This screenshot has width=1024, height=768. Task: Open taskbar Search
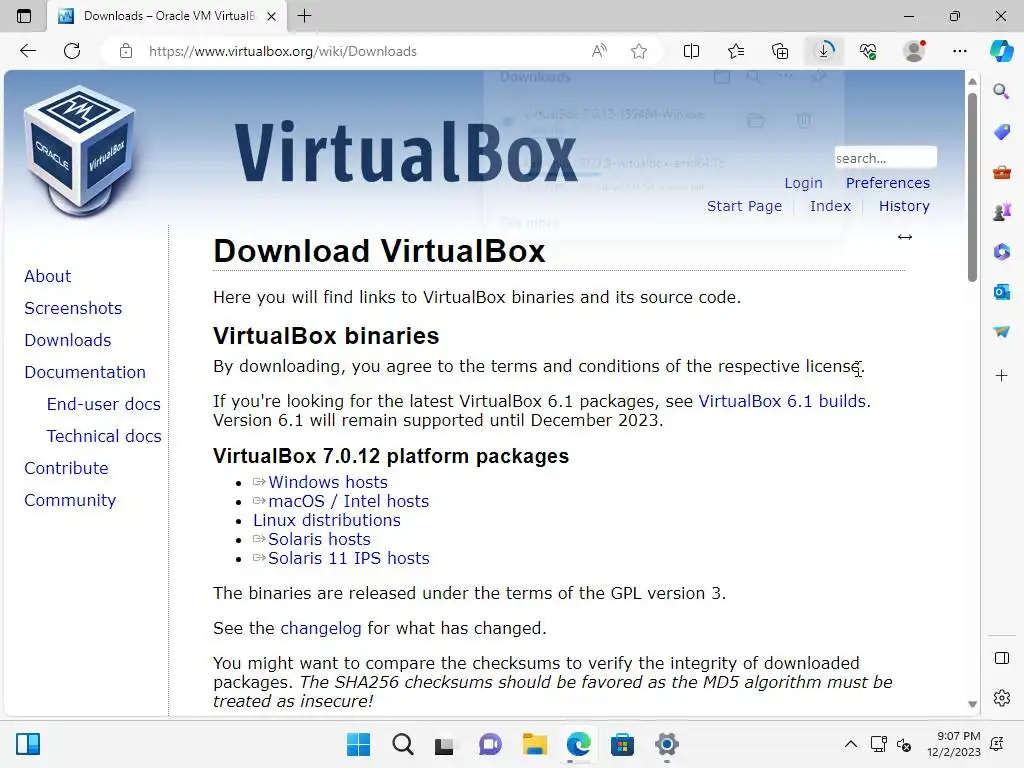pyautogui.click(x=402, y=744)
